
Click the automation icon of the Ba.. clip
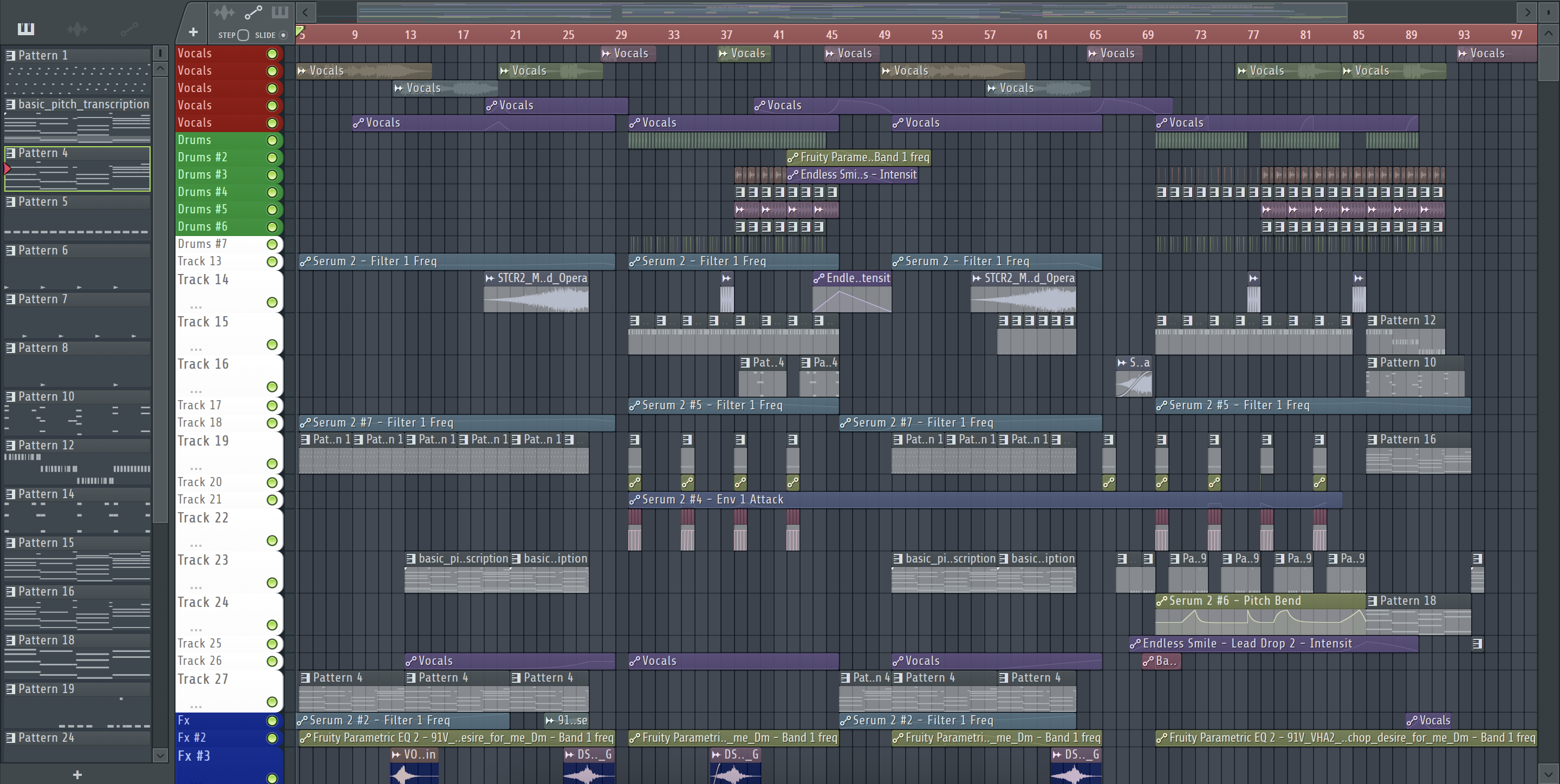(x=1148, y=661)
